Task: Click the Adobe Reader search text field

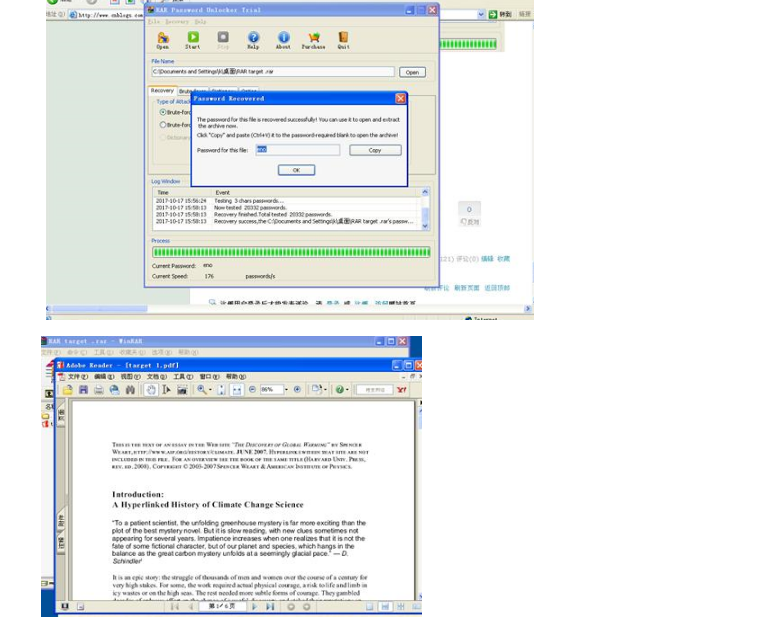Action: pos(375,389)
